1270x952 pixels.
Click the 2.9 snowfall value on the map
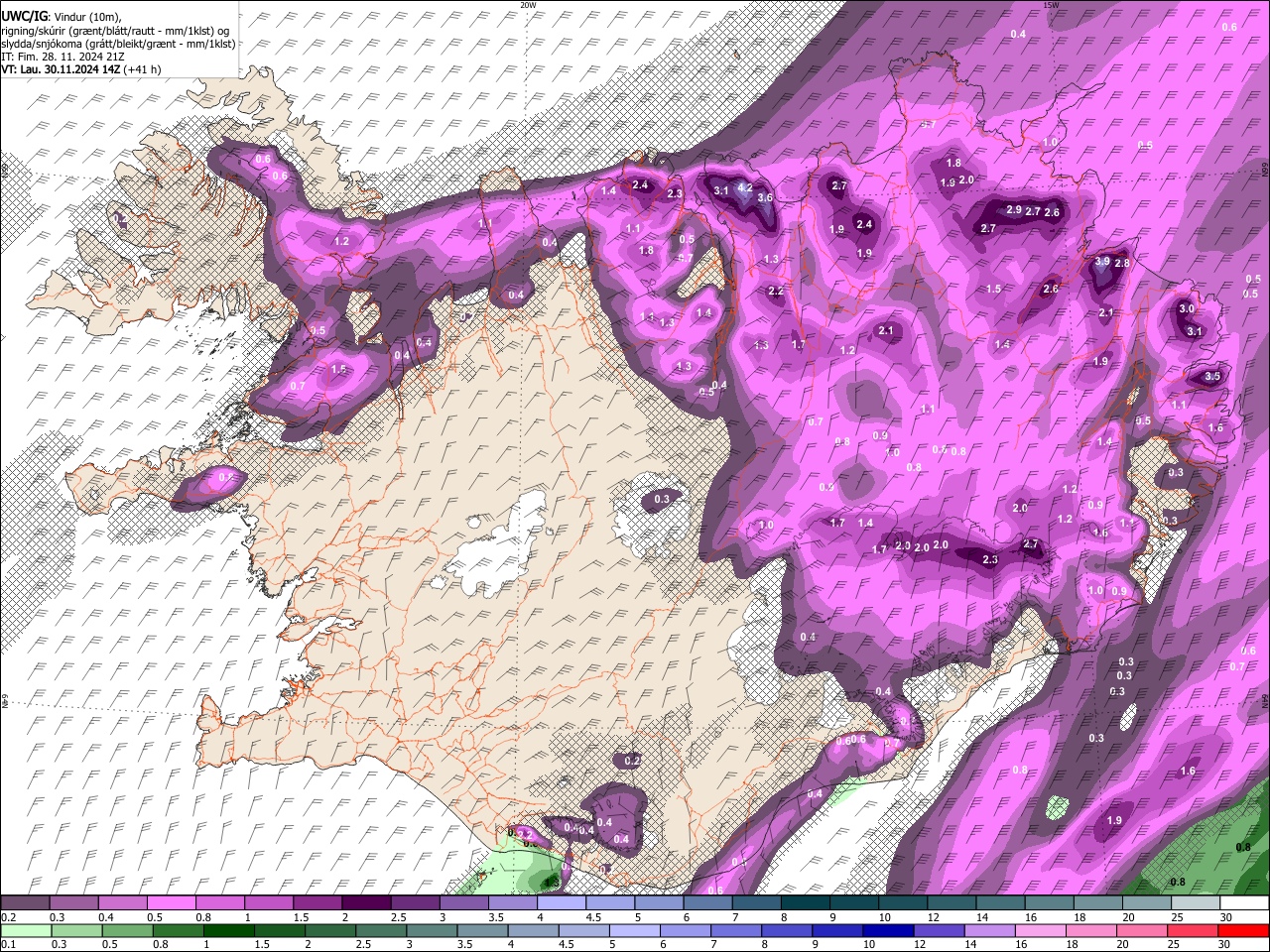click(1013, 210)
